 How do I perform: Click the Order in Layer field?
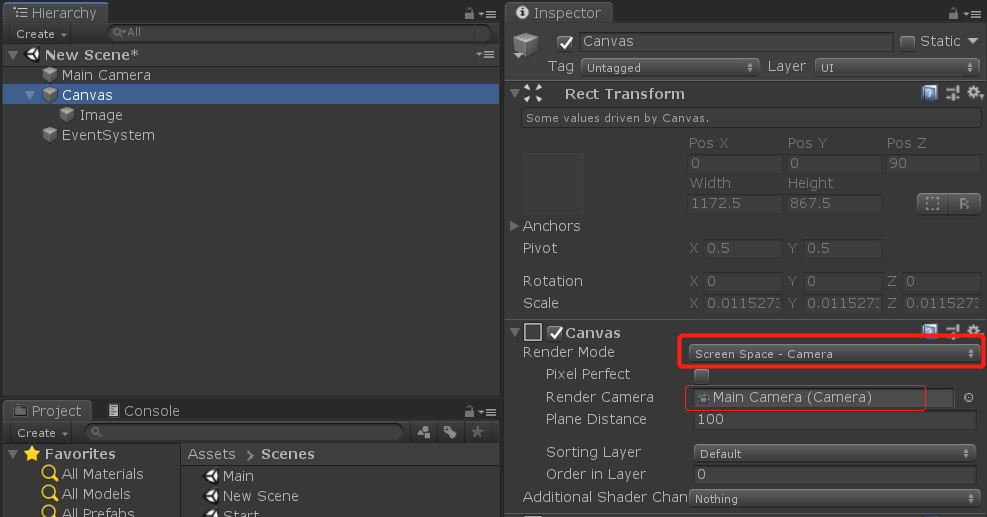(x=834, y=474)
